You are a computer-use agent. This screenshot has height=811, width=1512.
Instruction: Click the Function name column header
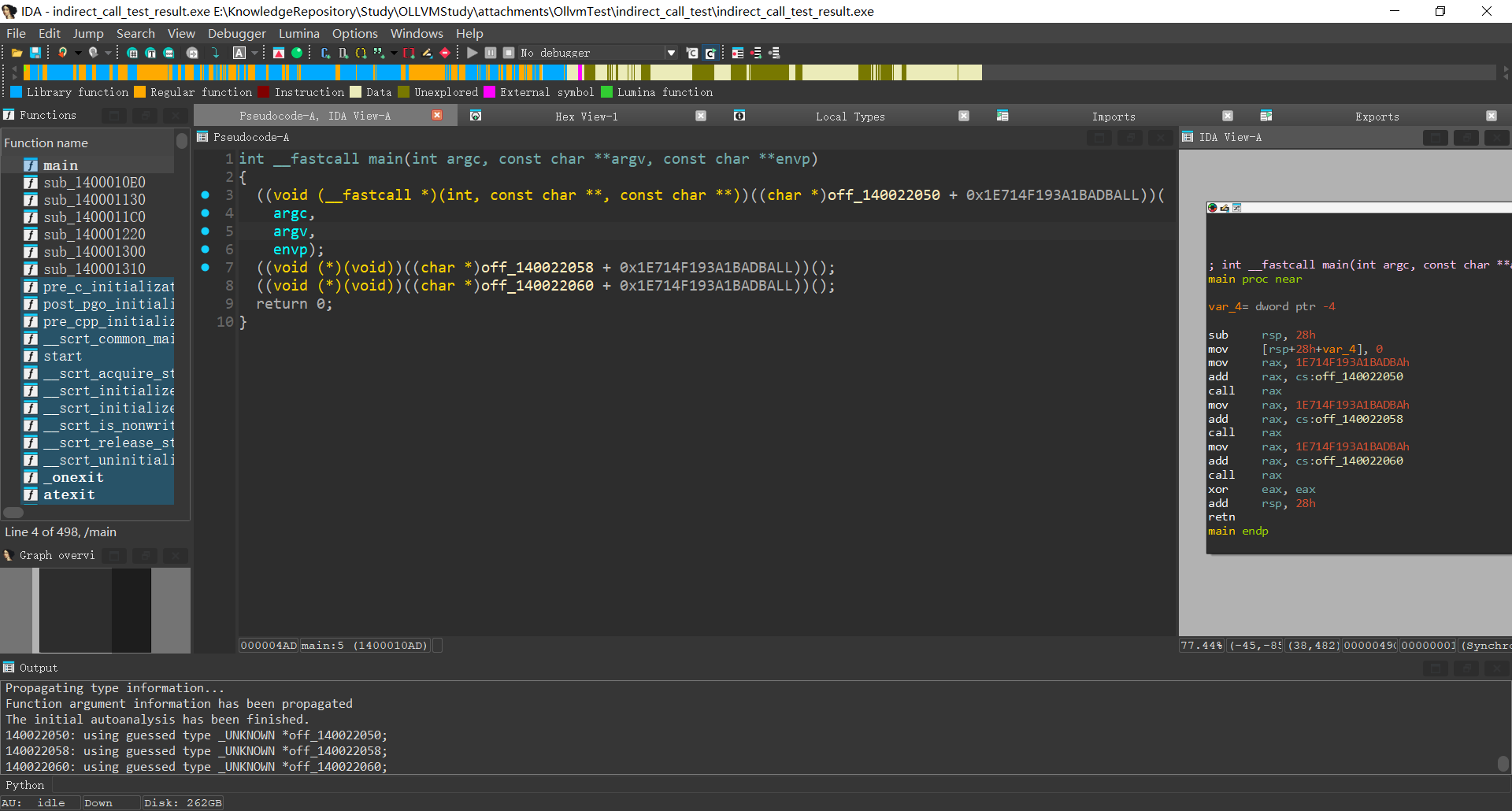87,143
